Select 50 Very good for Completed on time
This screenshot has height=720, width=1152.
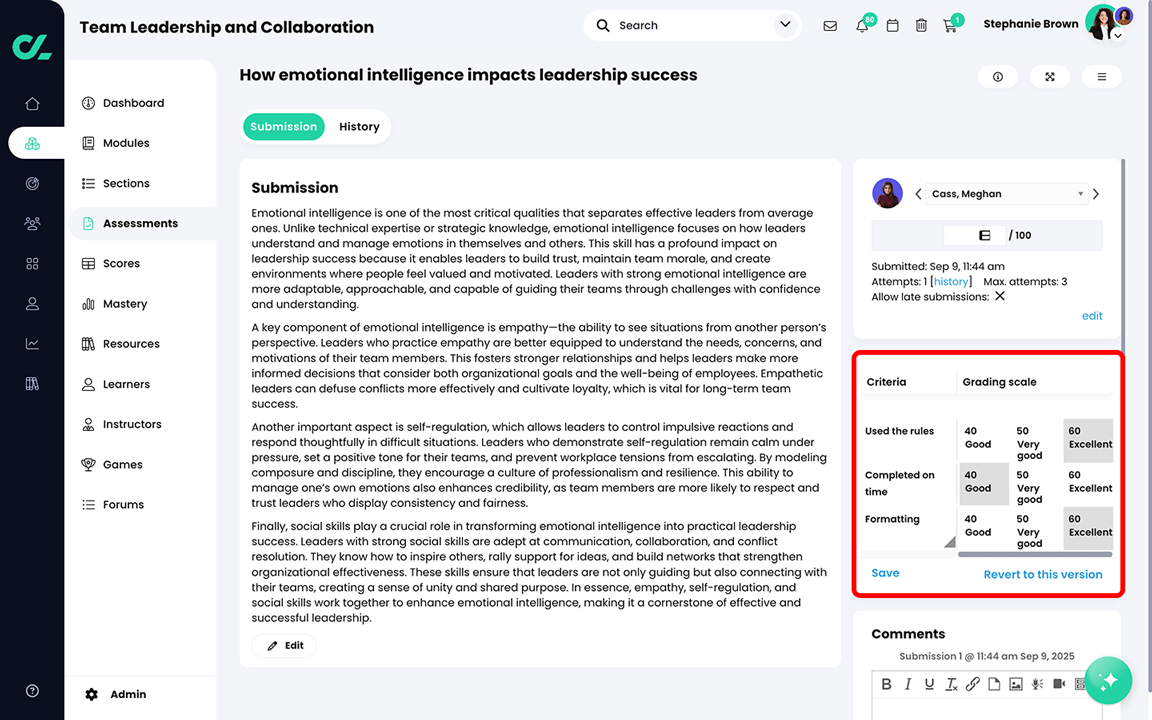[x=1035, y=486]
